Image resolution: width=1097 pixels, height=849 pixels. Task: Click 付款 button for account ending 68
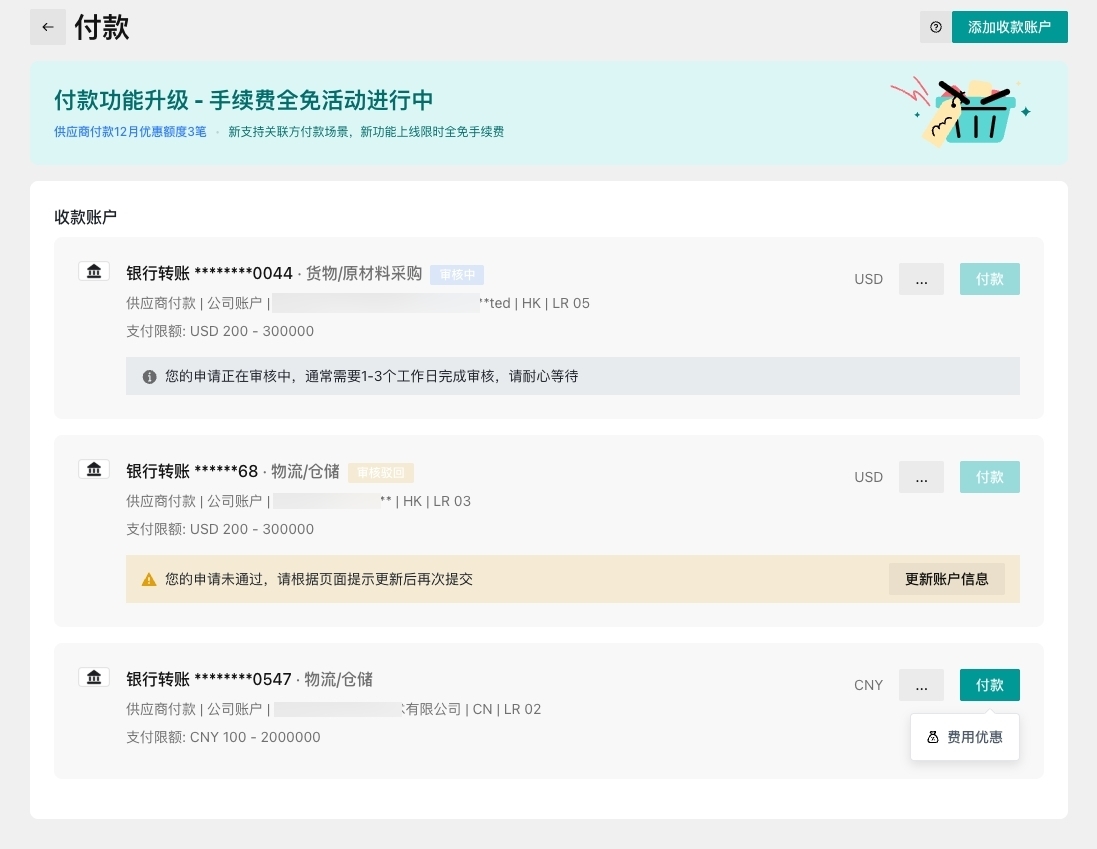coord(989,477)
